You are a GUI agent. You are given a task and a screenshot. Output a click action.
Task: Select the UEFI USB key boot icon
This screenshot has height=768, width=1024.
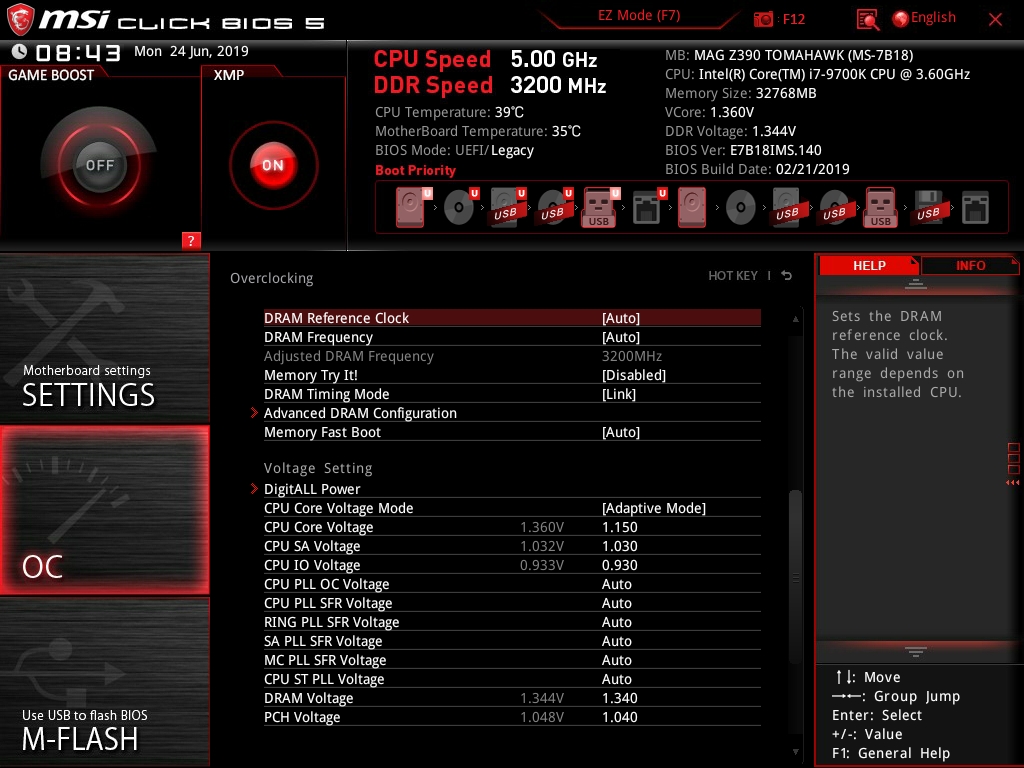(600, 208)
